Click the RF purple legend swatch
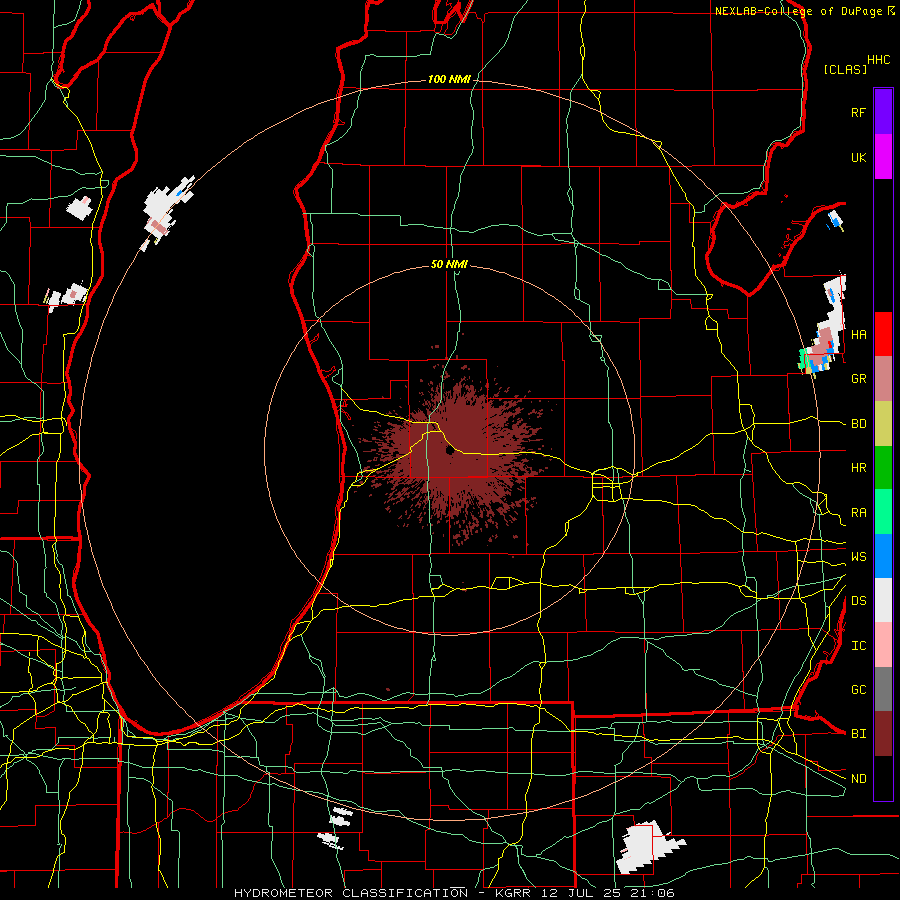The image size is (900, 900). [883, 112]
